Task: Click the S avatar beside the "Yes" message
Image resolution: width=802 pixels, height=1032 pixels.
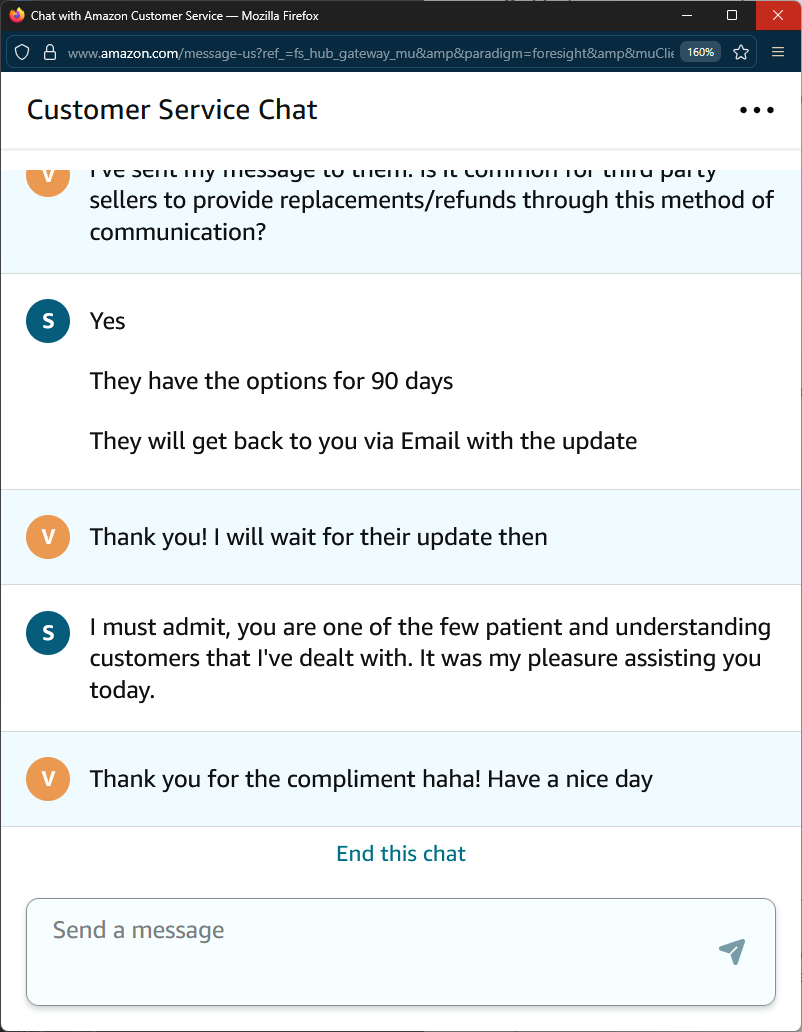Action: pyautogui.click(x=48, y=321)
